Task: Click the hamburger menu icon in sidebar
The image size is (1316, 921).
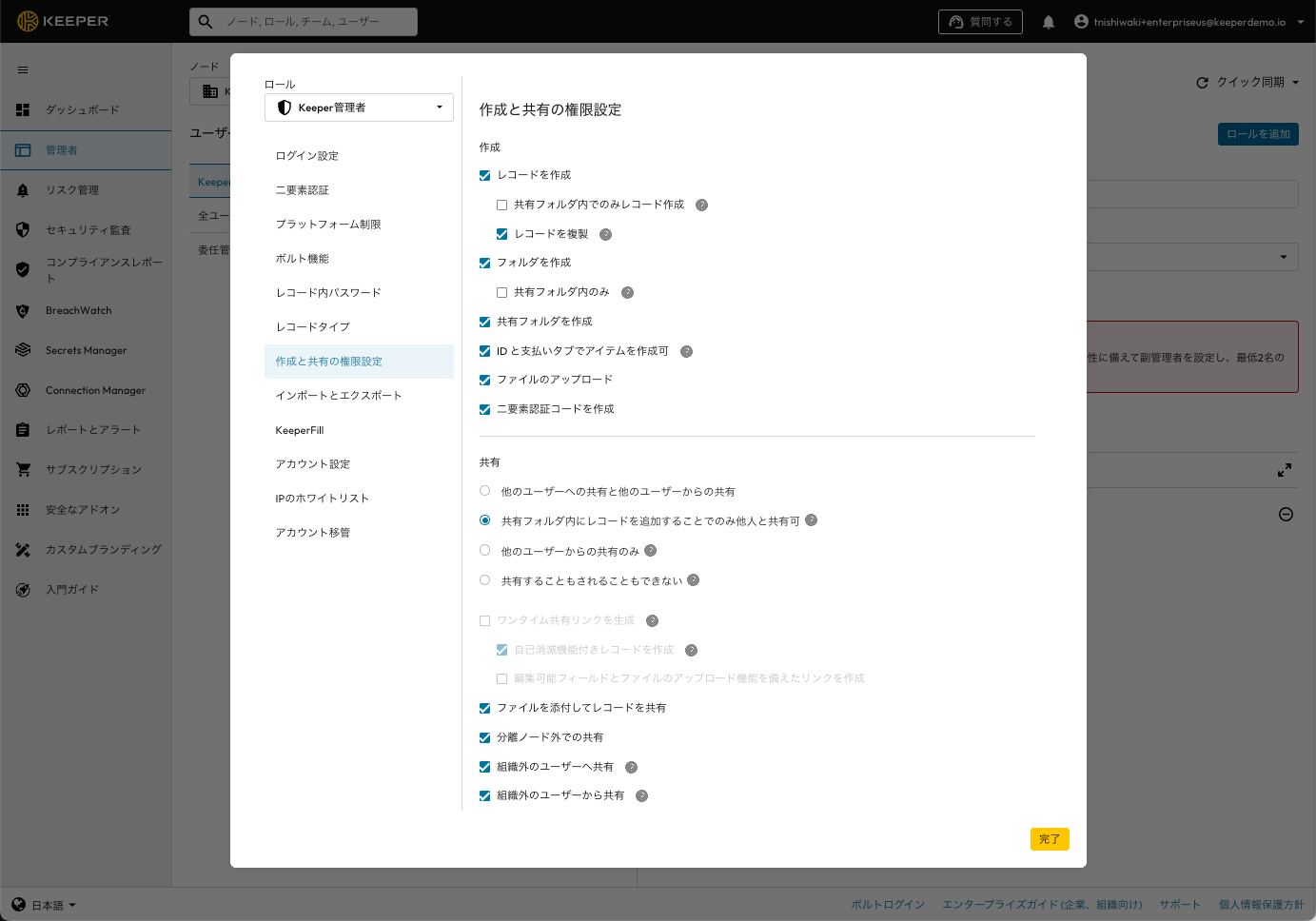Action: (x=23, y=69)
